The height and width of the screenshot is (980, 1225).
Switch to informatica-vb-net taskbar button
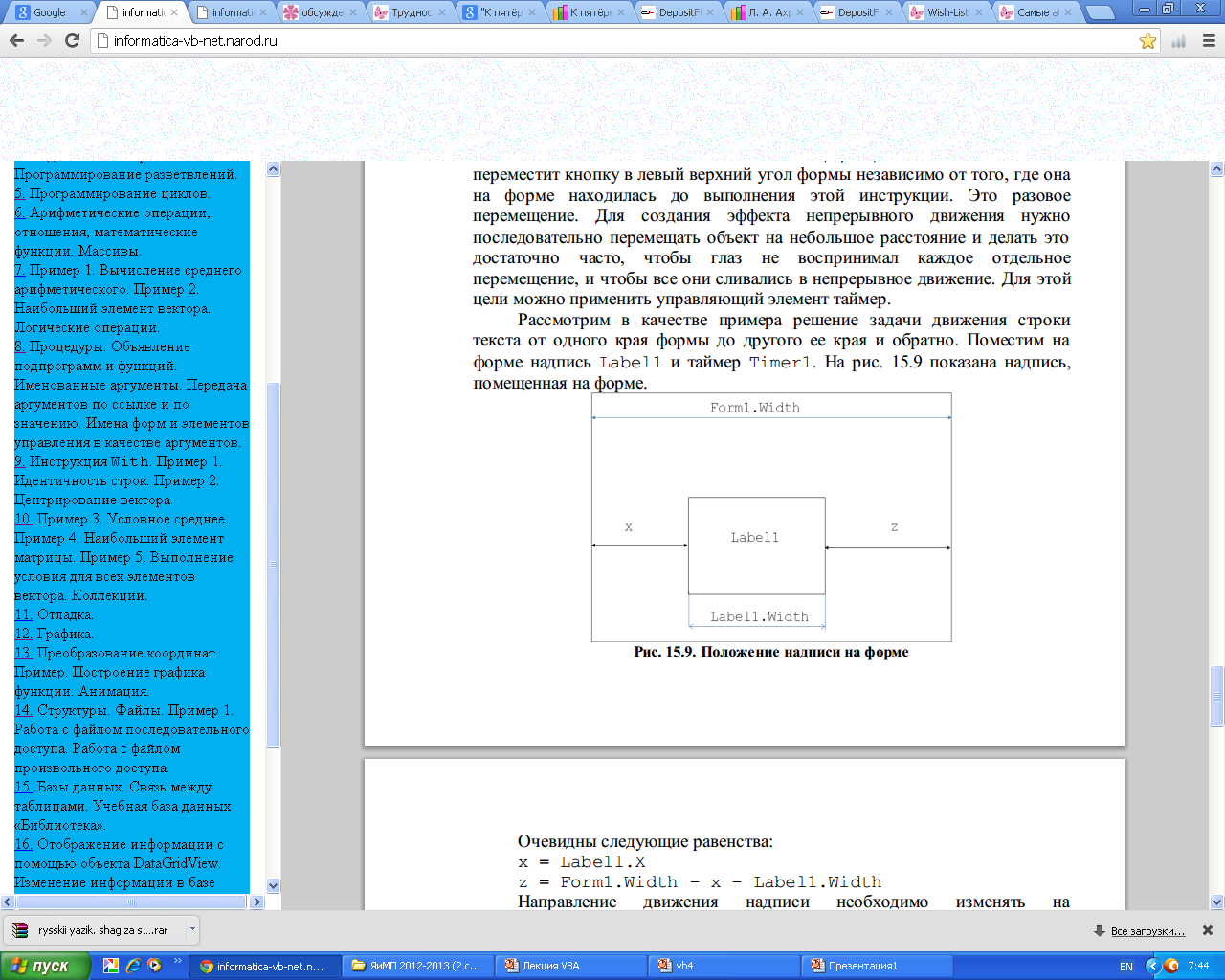(x=264, y=966)
